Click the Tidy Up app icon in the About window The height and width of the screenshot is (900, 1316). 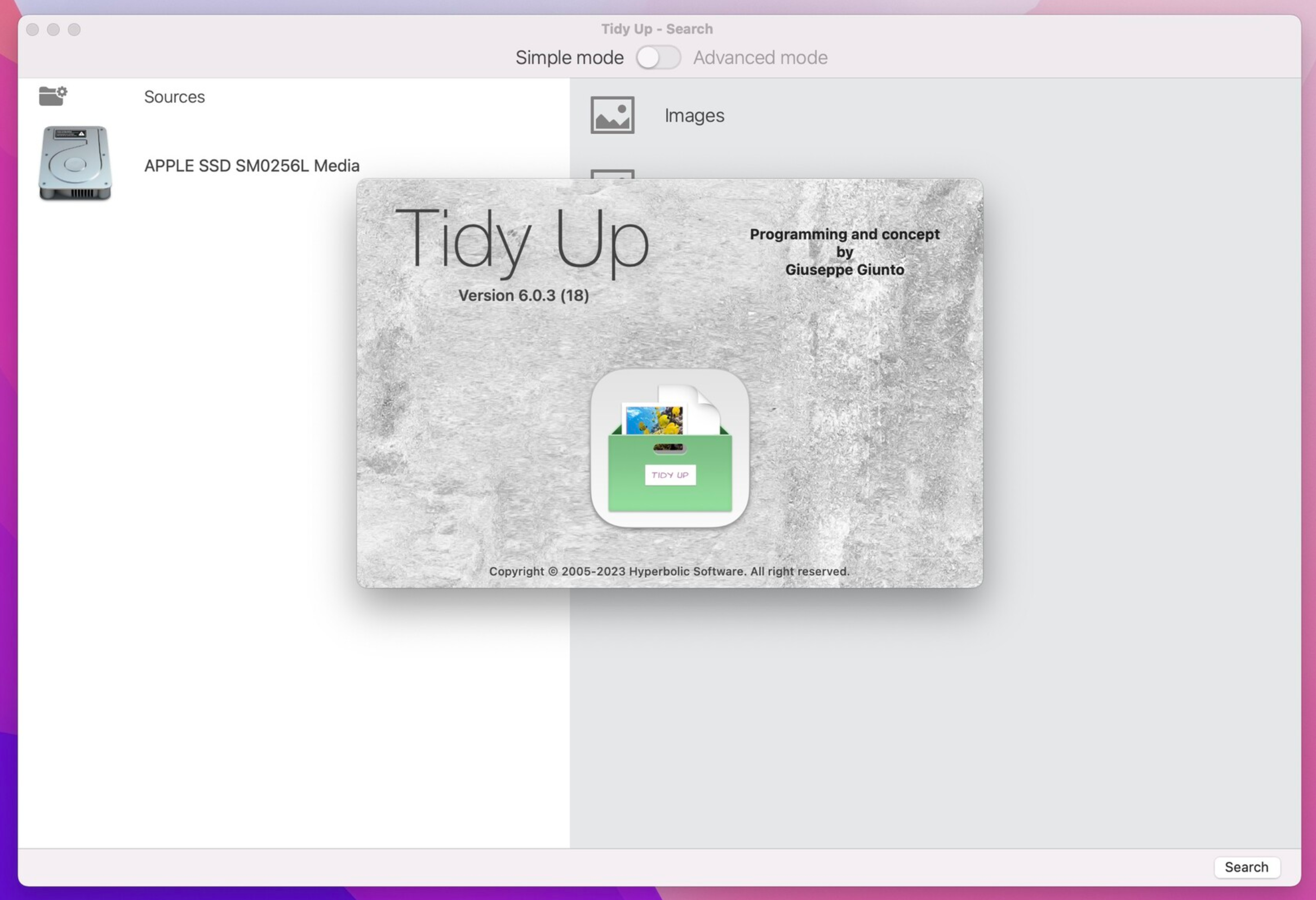point(670,448)
